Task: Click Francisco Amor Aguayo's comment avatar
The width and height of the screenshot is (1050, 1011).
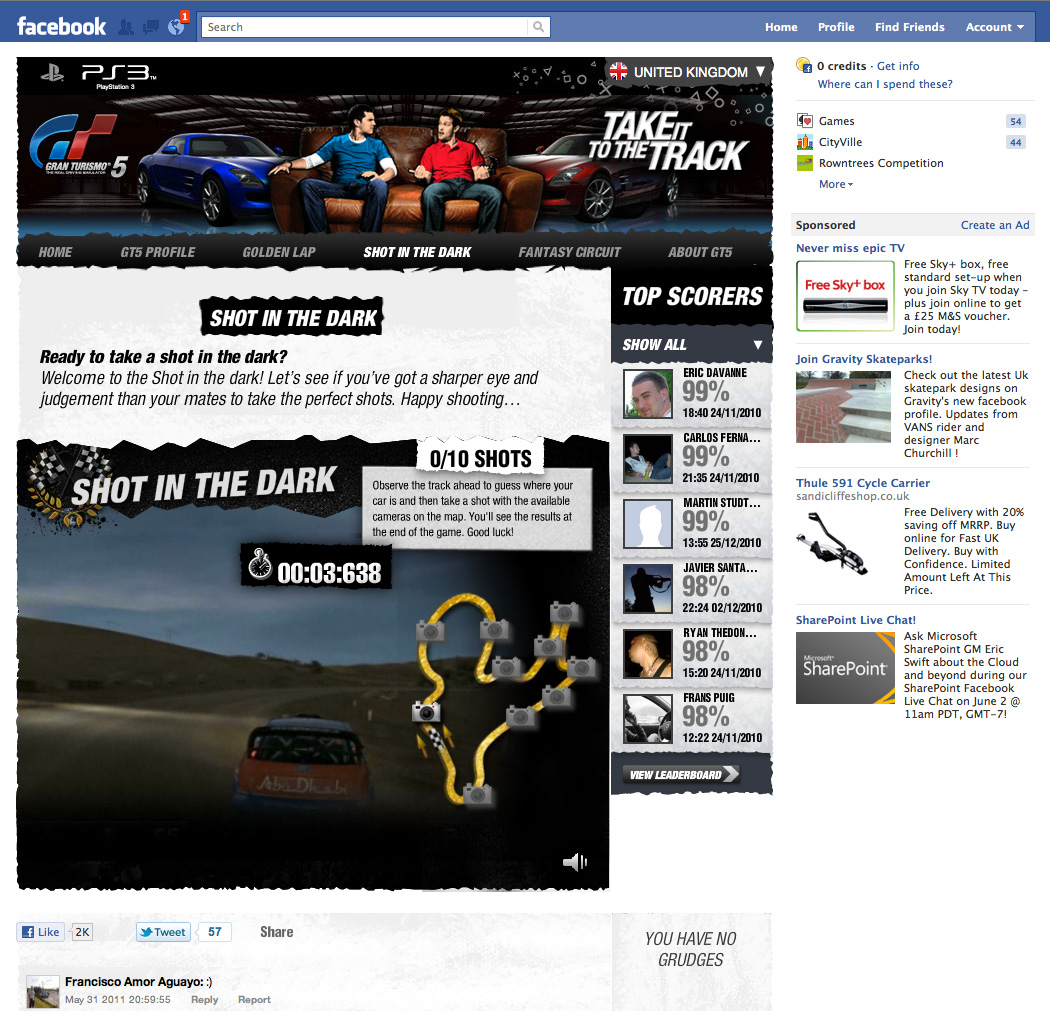Action: pyautogui.click(x=43, y=992)
